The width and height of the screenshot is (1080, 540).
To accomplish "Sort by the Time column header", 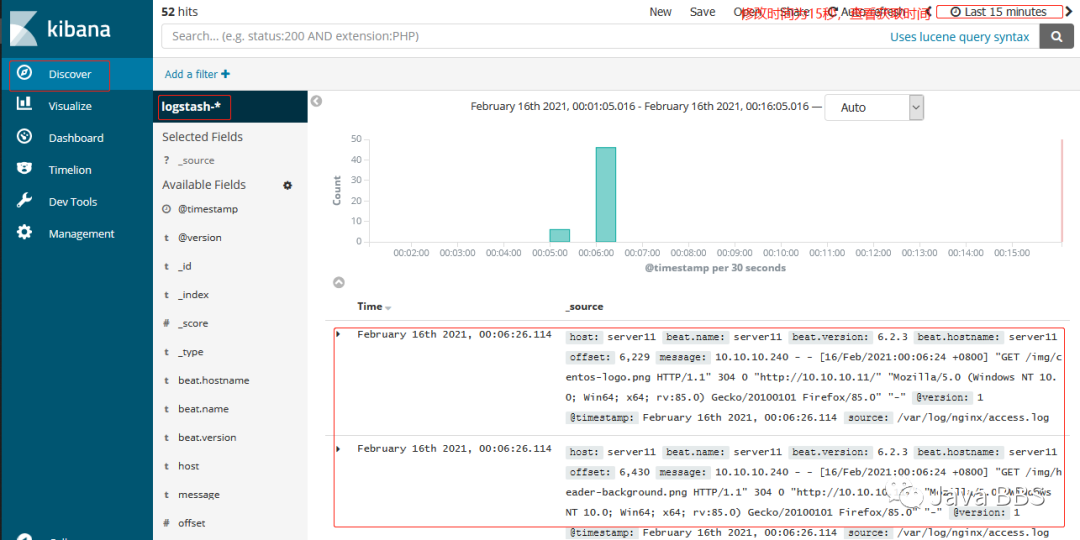I will pos(369,307).
